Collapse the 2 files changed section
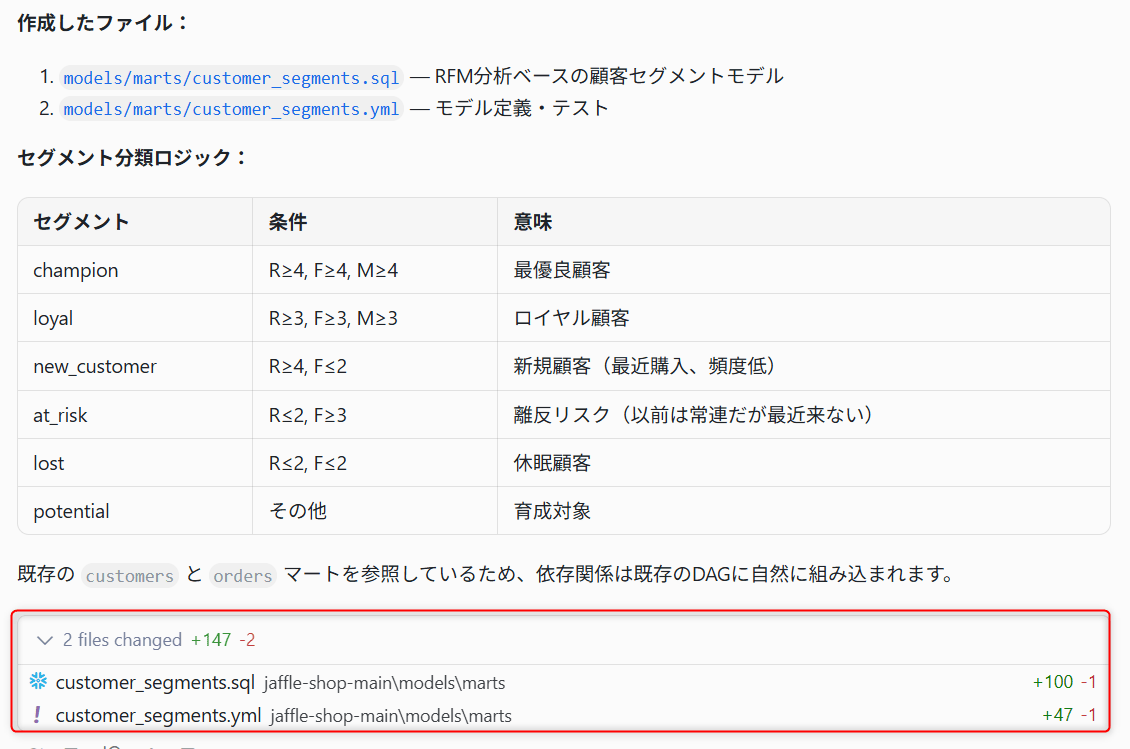 click(x=45, y=640)
